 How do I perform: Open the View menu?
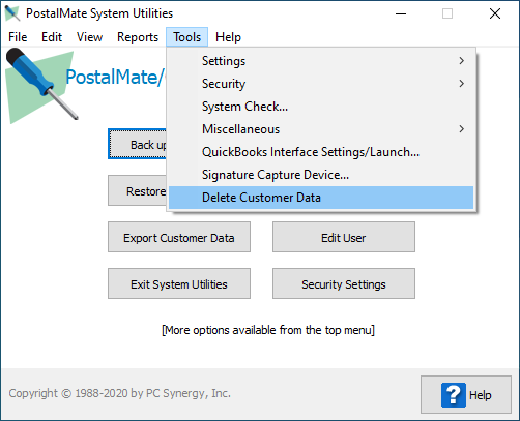click(90, 37)
